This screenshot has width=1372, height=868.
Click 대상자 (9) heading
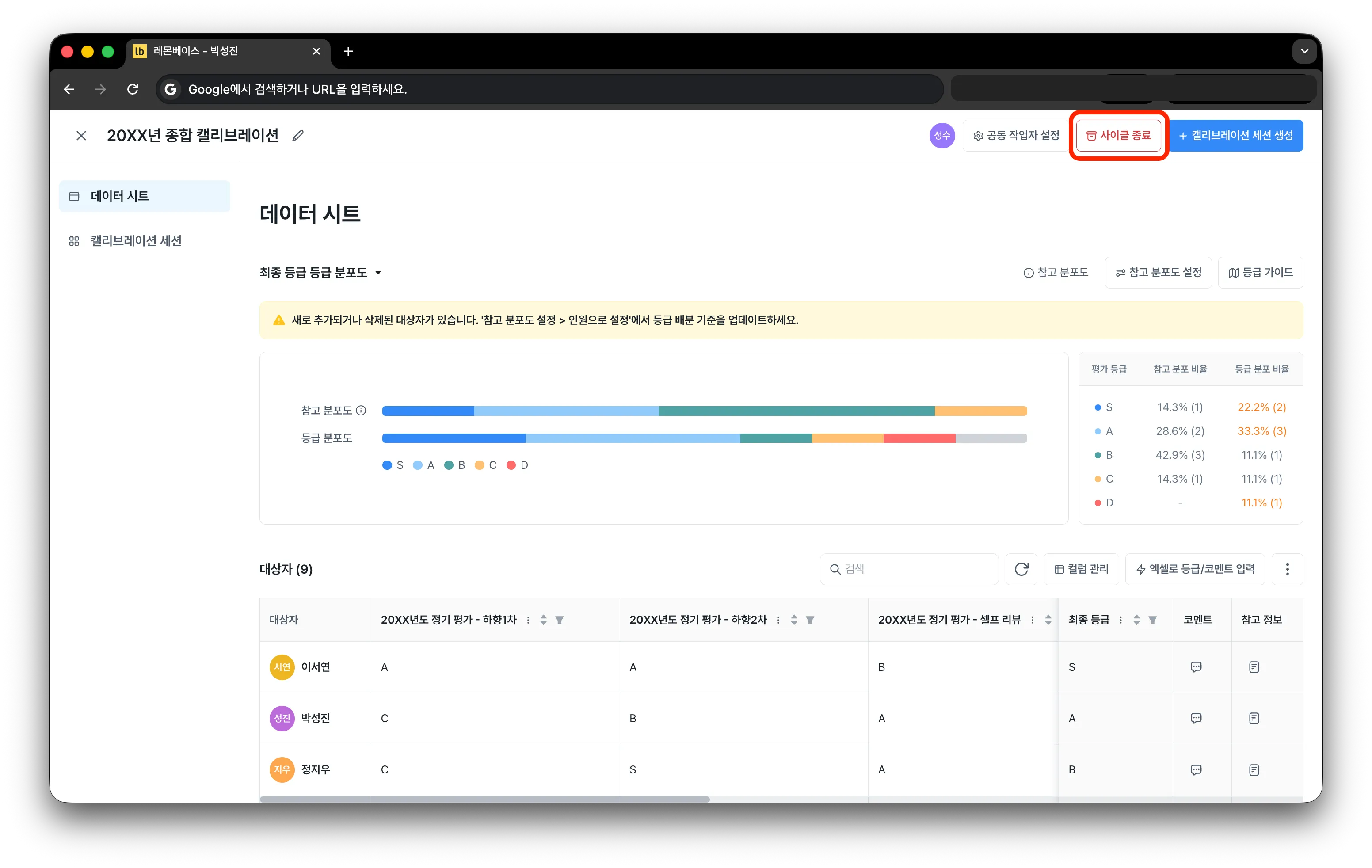(x=286, y=569)
